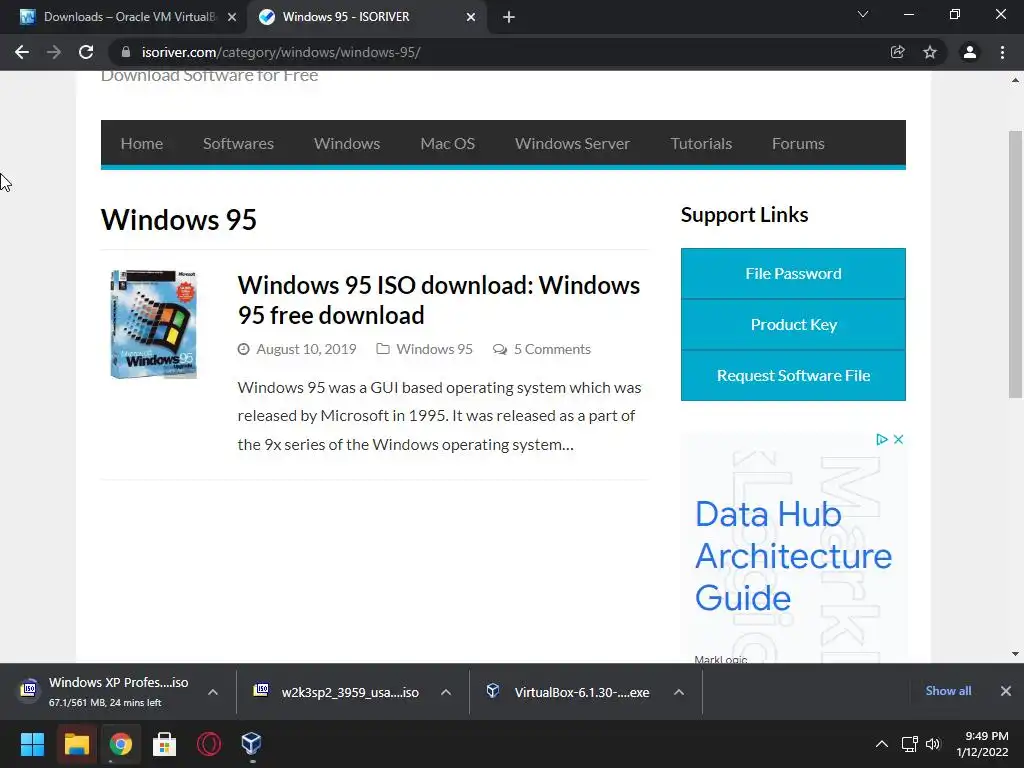Open Opera browser from taskbar
Viewport: 1024px width, 768px height.
click(x=209, y=744)
